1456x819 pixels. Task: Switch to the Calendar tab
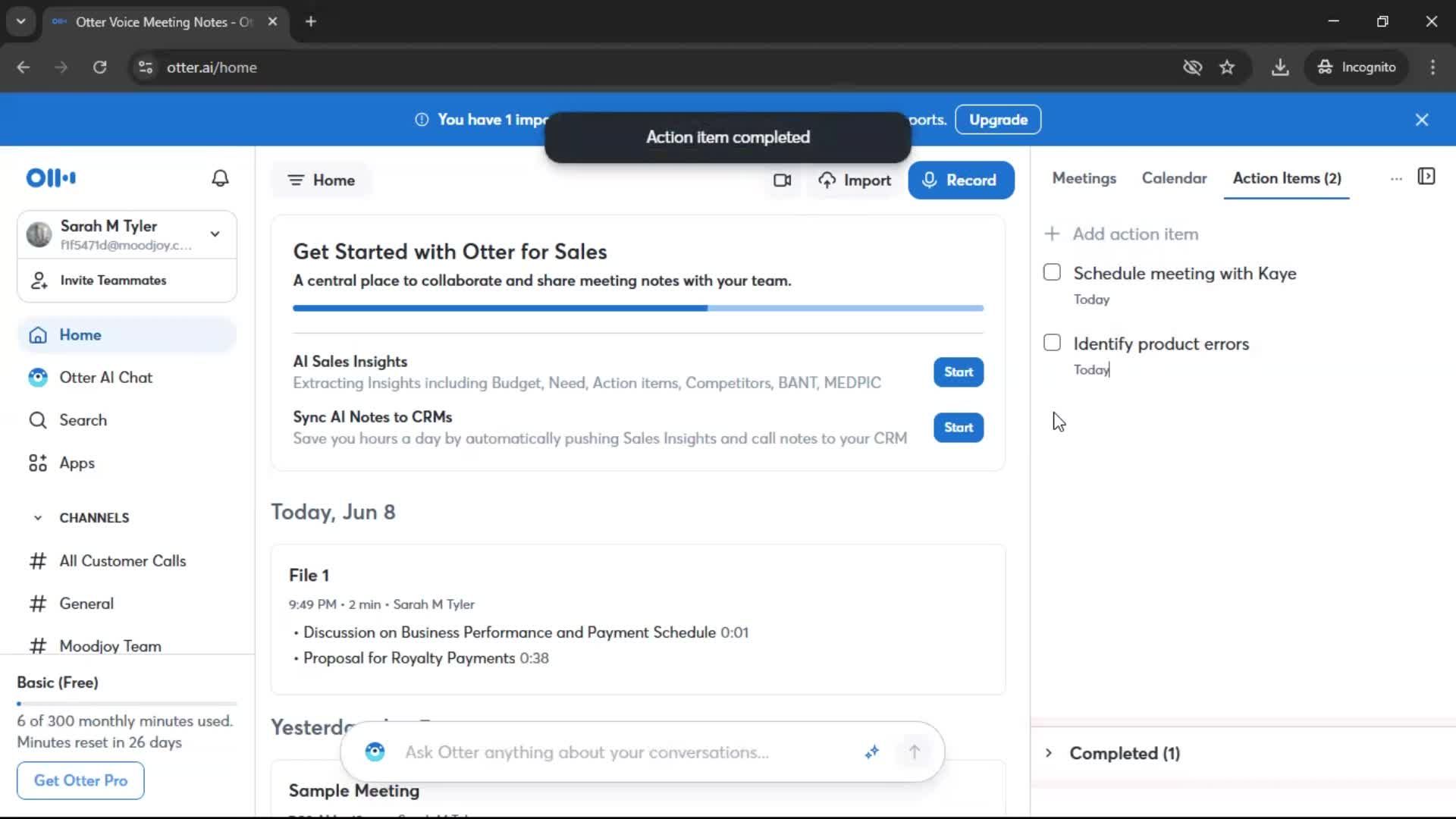pos(1174,178)
